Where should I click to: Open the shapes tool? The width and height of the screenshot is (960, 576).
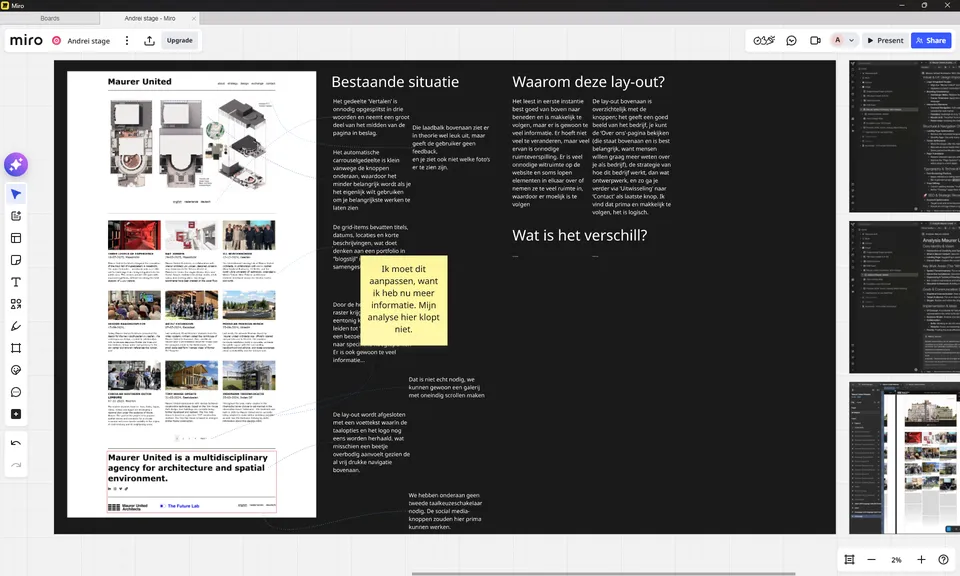pos(16,304)
